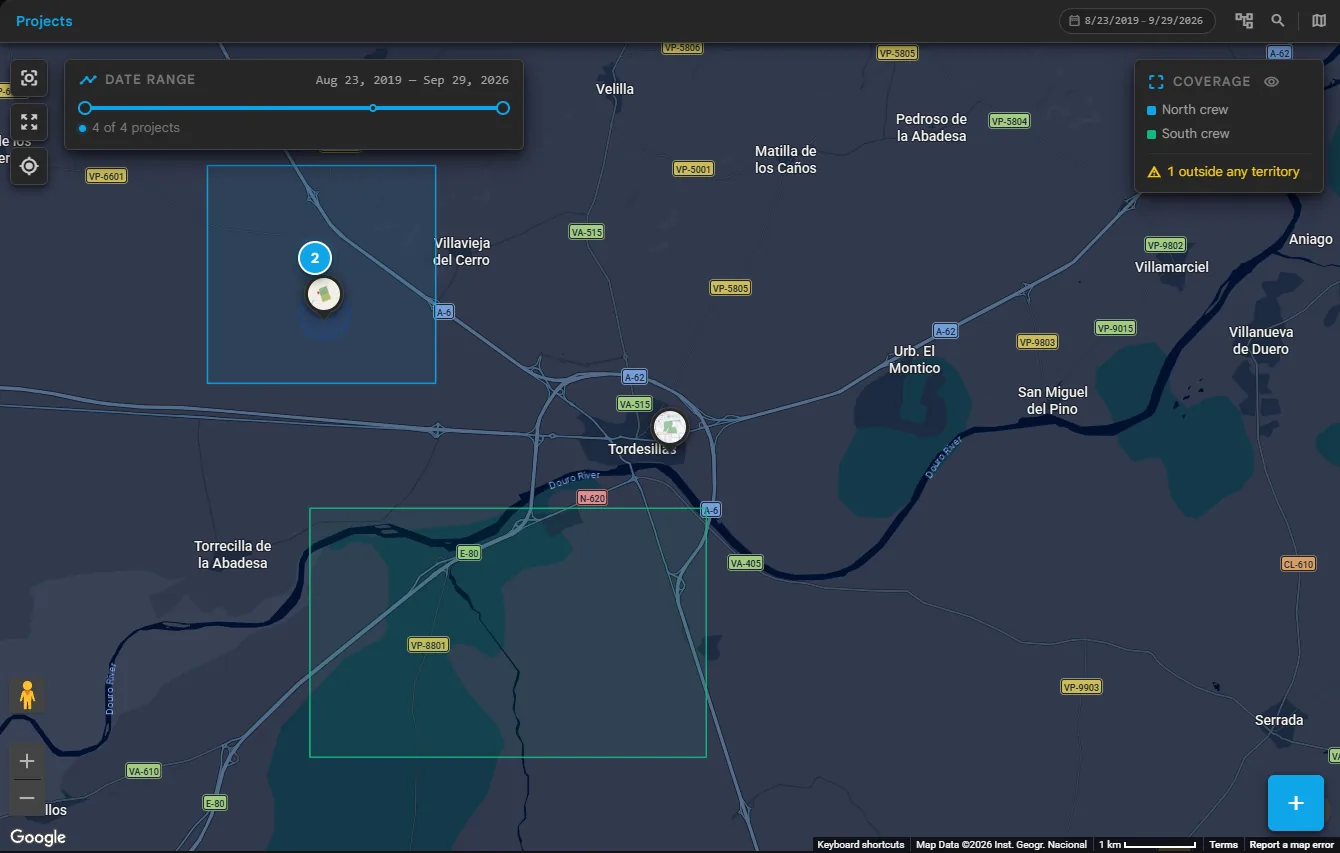Go to the Projects page link
Image resolution: width=1340 pixels, height=853 pixels.
tap(44, 21)
